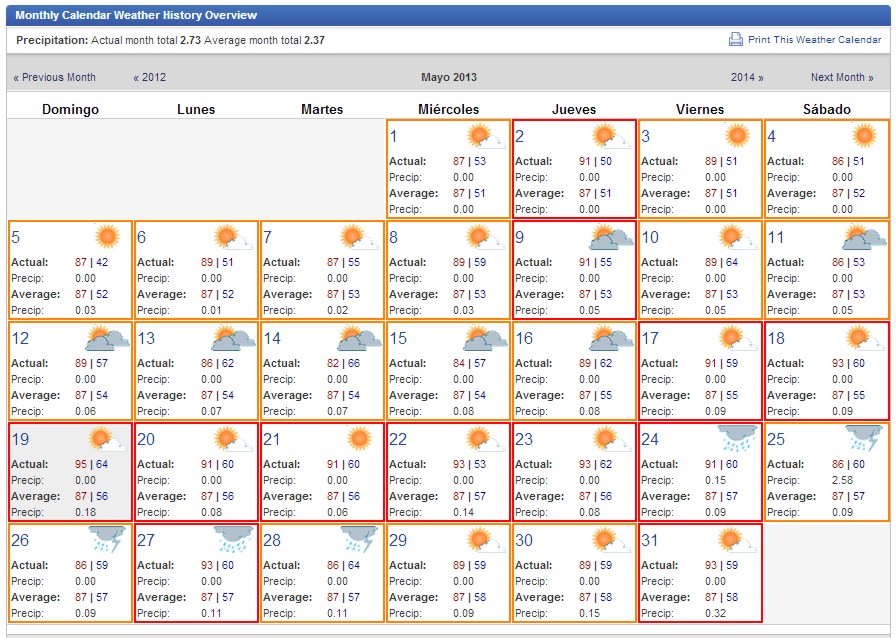896x638 pixels.
Task: Click the rain icon on day 27
Action: [x=233, y=540]
